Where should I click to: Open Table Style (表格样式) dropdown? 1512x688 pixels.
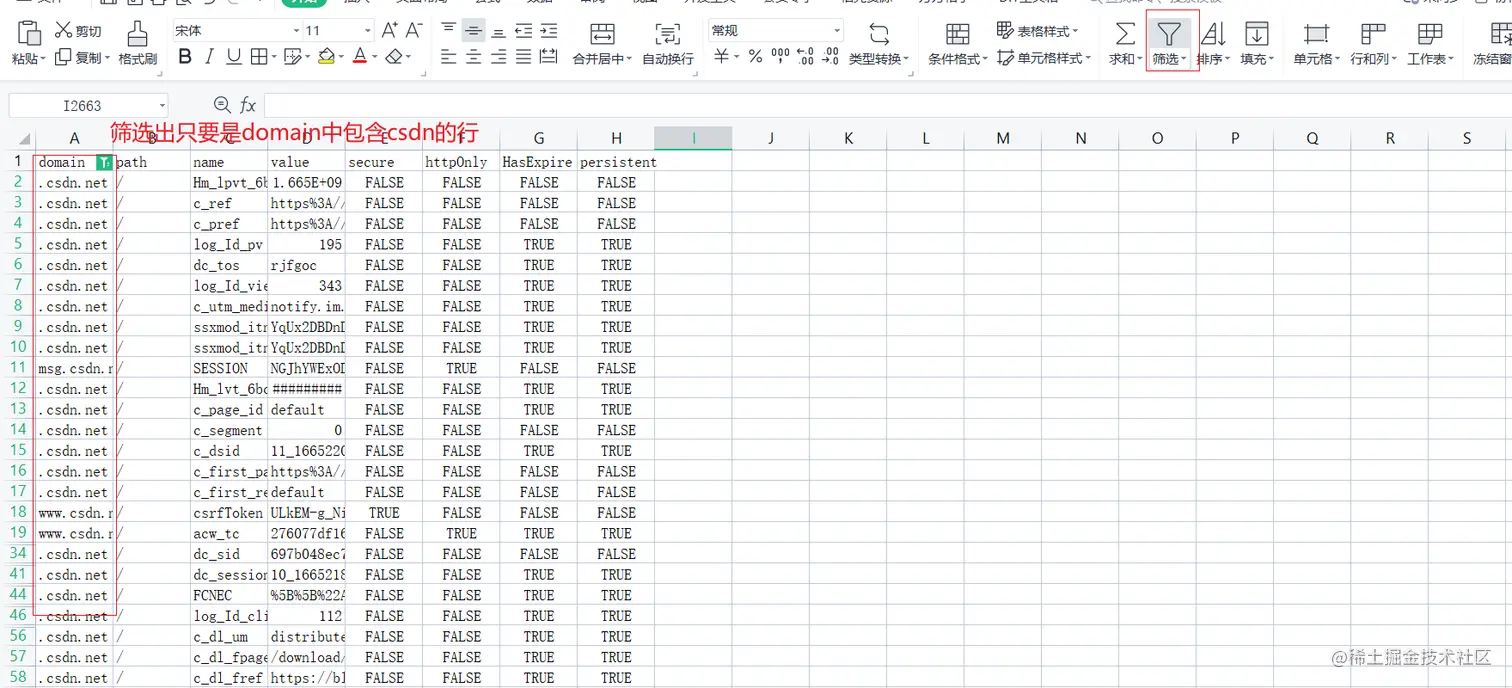click(1037, 32)
